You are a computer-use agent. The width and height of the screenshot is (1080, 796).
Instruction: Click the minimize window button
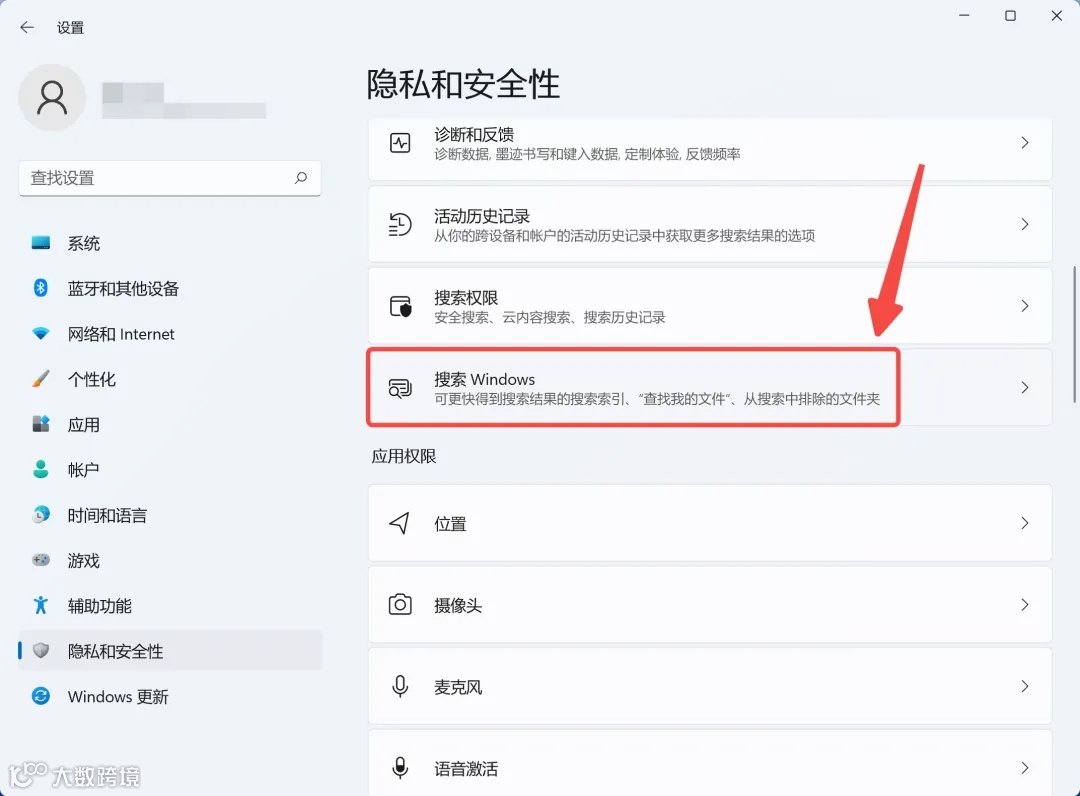coord(964,16)
